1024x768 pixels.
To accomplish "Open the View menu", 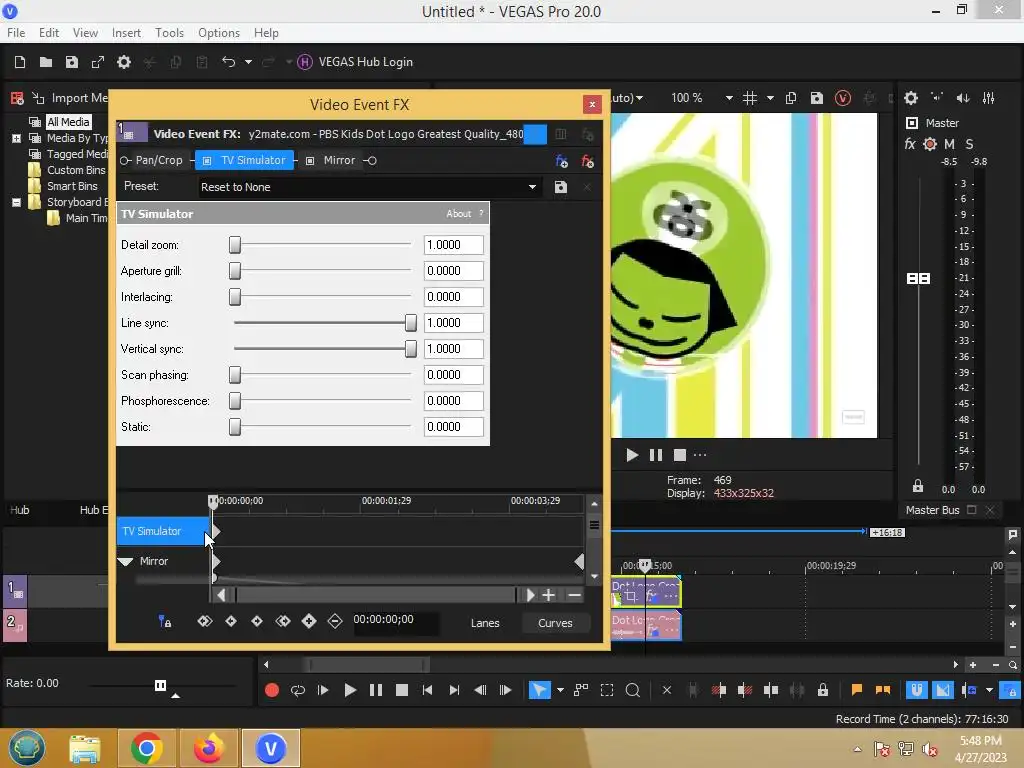I will 85,33.
